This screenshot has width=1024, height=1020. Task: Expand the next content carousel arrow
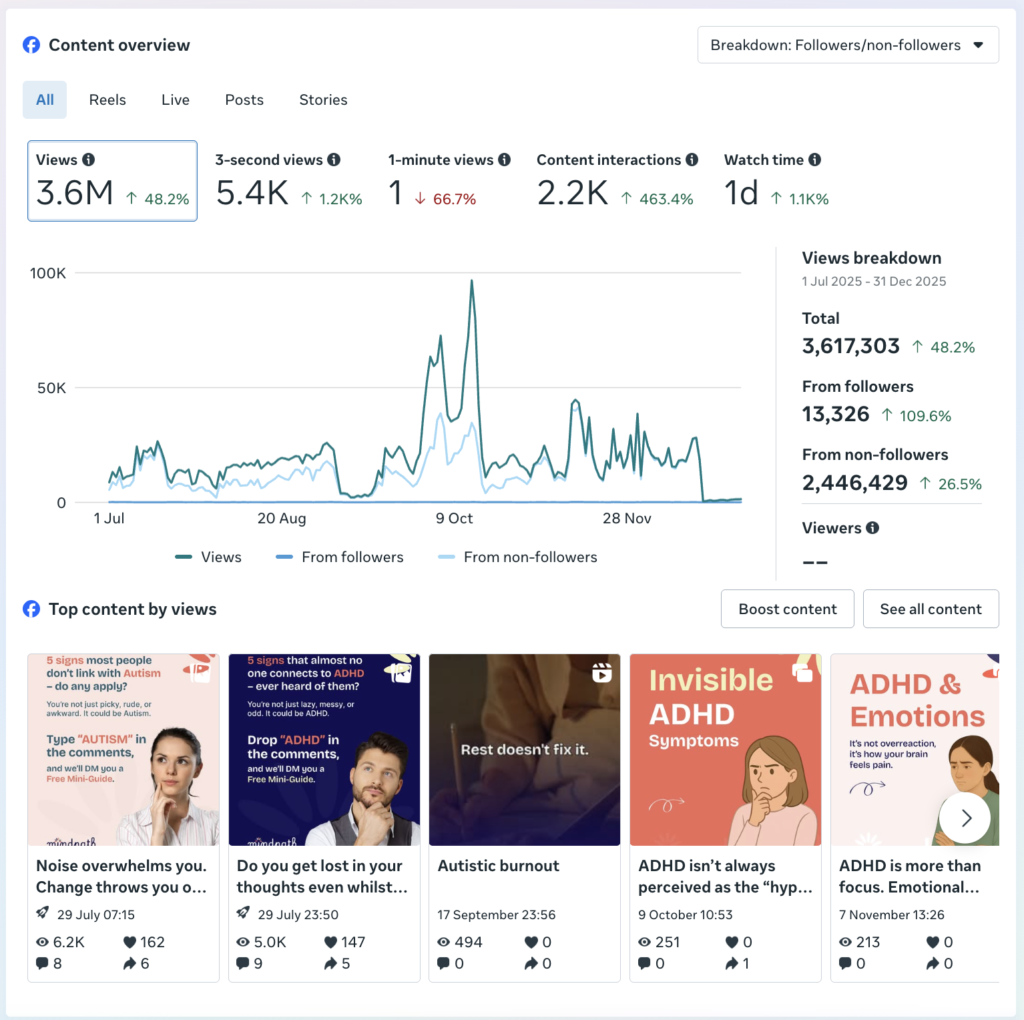tap(965, 817)
